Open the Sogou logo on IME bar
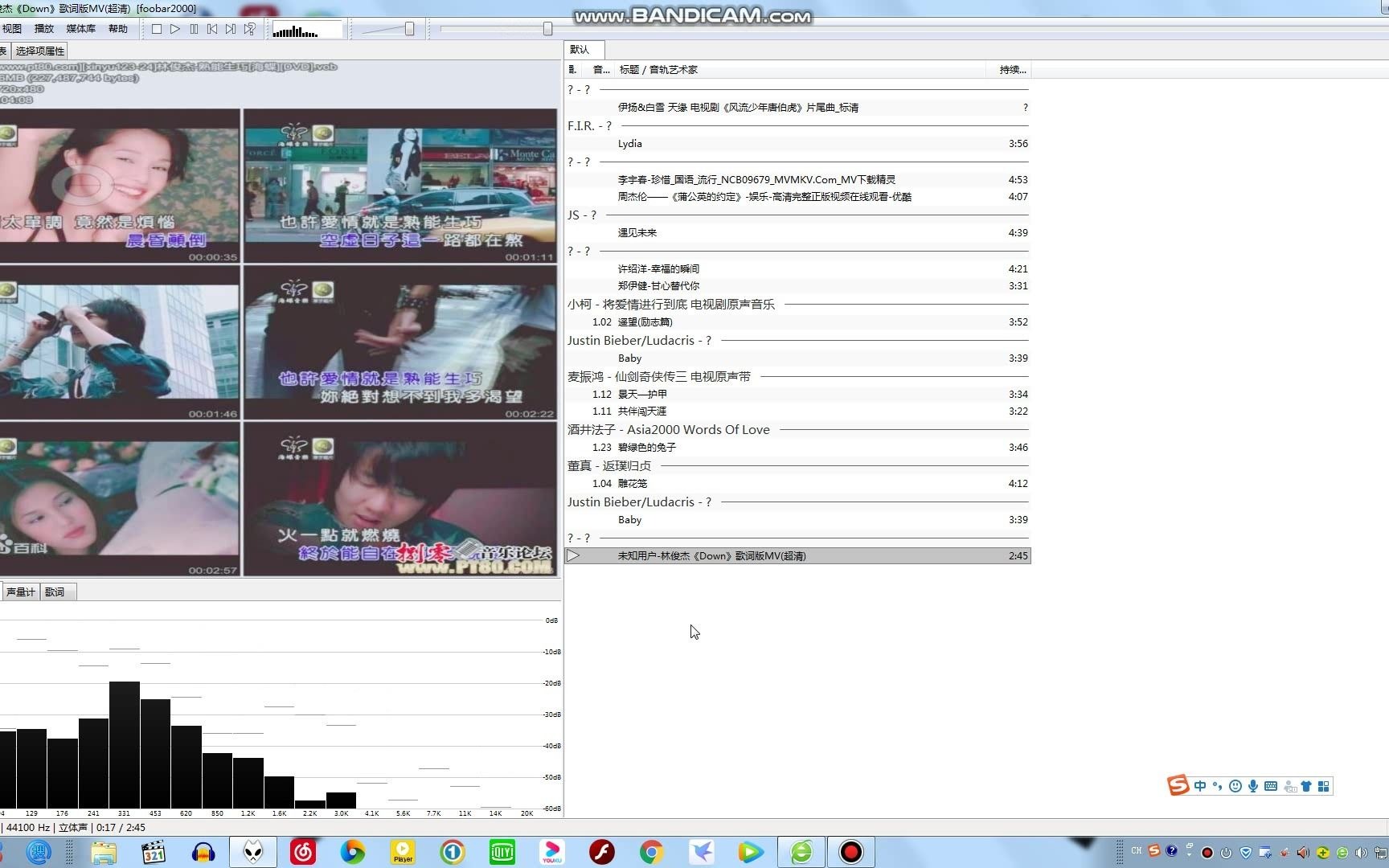This screenshot has height=868, width=1389. (x=1178, y=786)
